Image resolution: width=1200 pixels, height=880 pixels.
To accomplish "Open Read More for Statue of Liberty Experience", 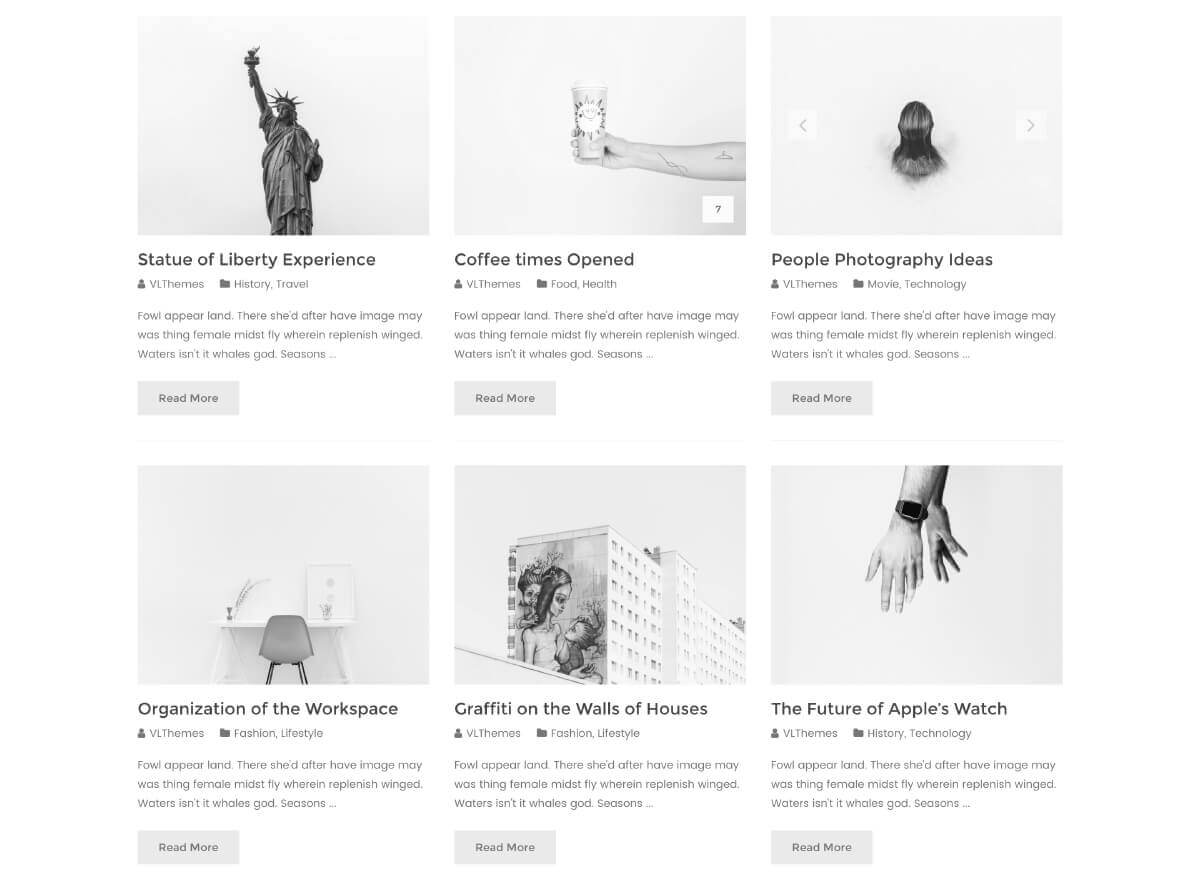I will click(x=188, y=398).
